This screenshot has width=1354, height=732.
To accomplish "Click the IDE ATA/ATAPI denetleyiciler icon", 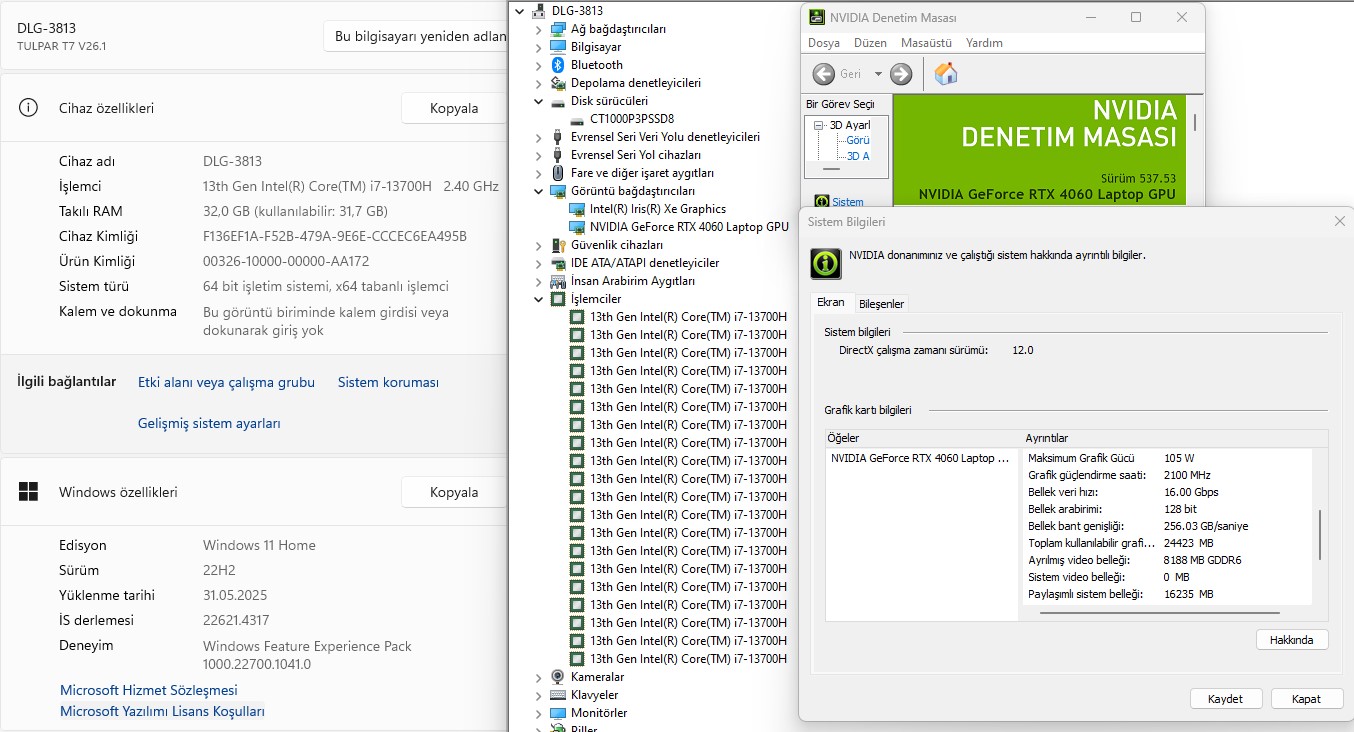I will tap(558, 263).
